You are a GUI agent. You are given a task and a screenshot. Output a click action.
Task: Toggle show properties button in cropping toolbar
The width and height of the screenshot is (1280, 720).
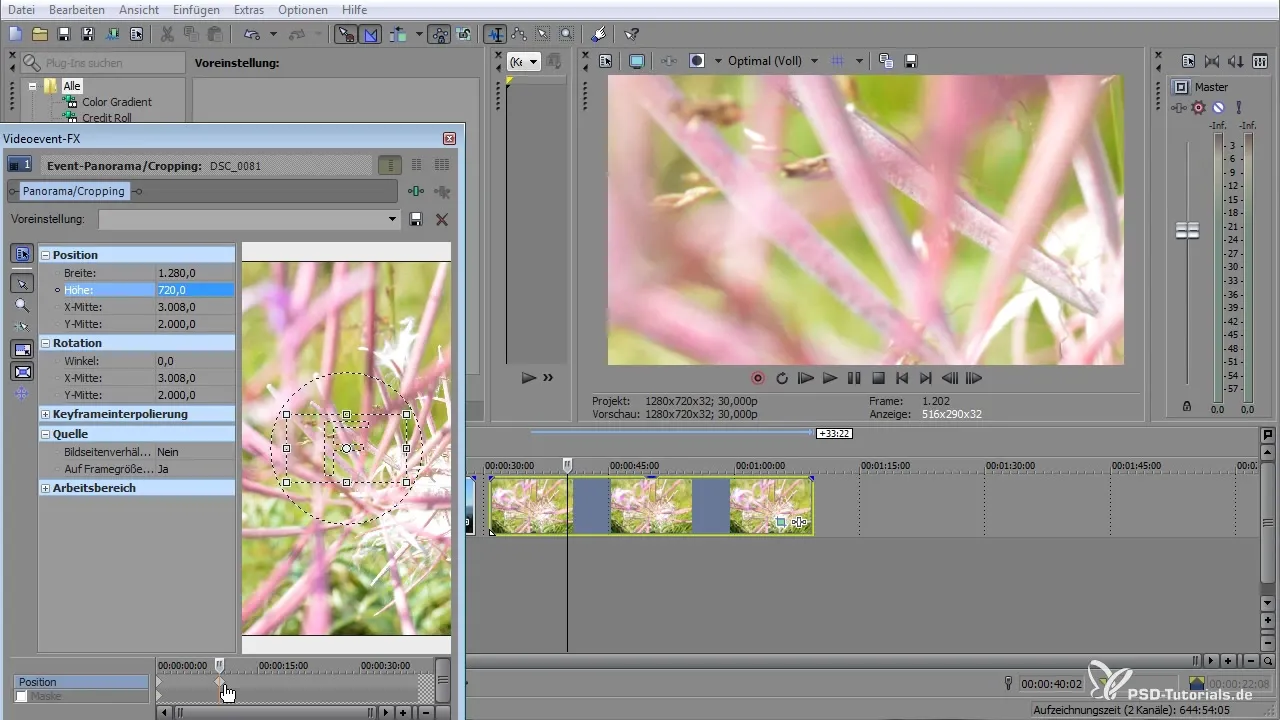click(x=22, y=254)
